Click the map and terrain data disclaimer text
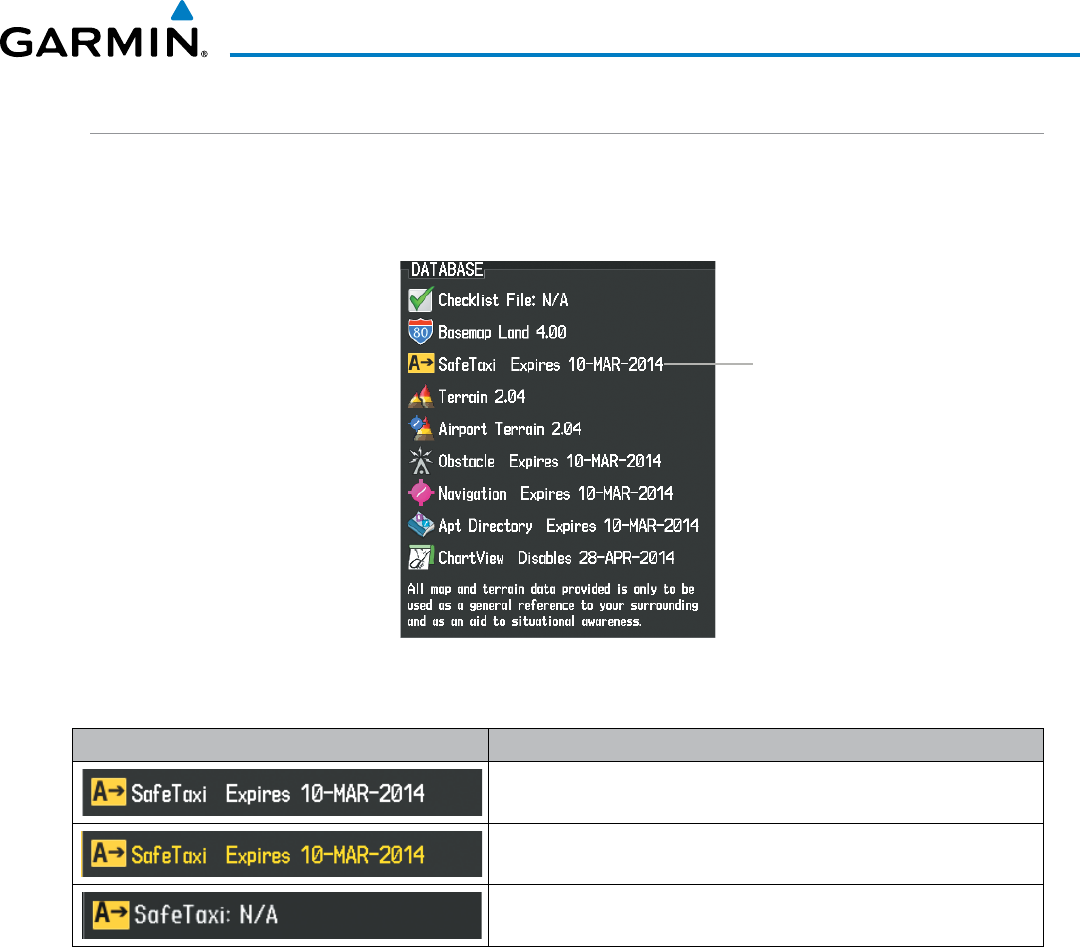The width and height of the screenshot is (1080, 947). 552,605
